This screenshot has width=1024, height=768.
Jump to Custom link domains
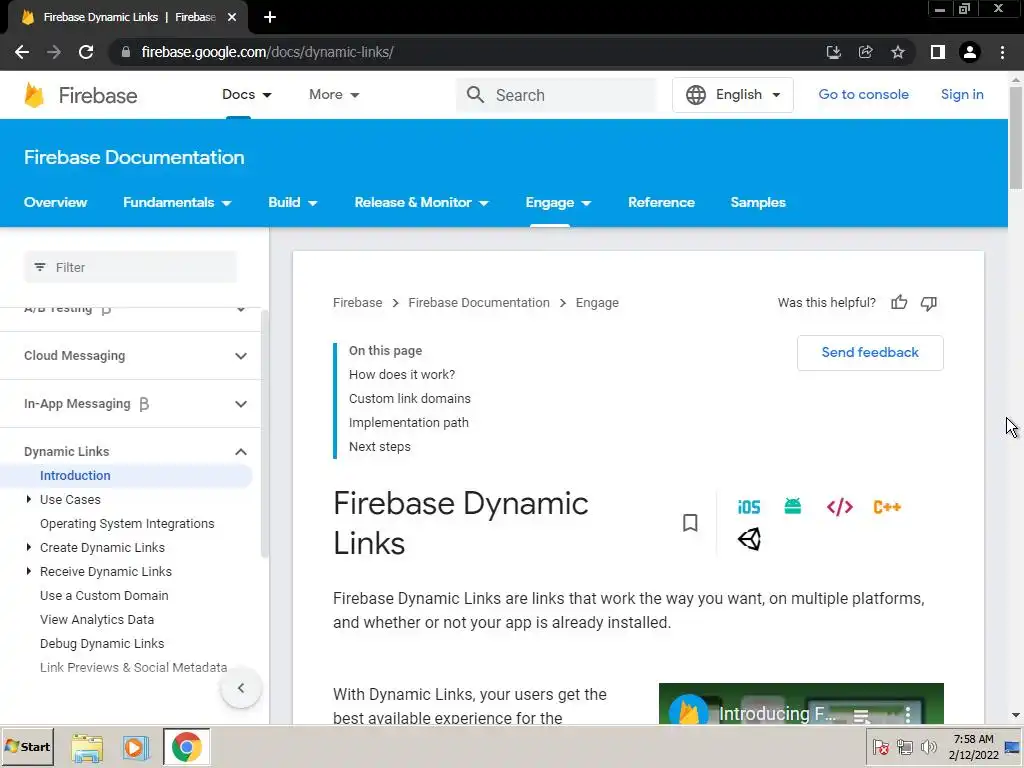click(409, 398)
